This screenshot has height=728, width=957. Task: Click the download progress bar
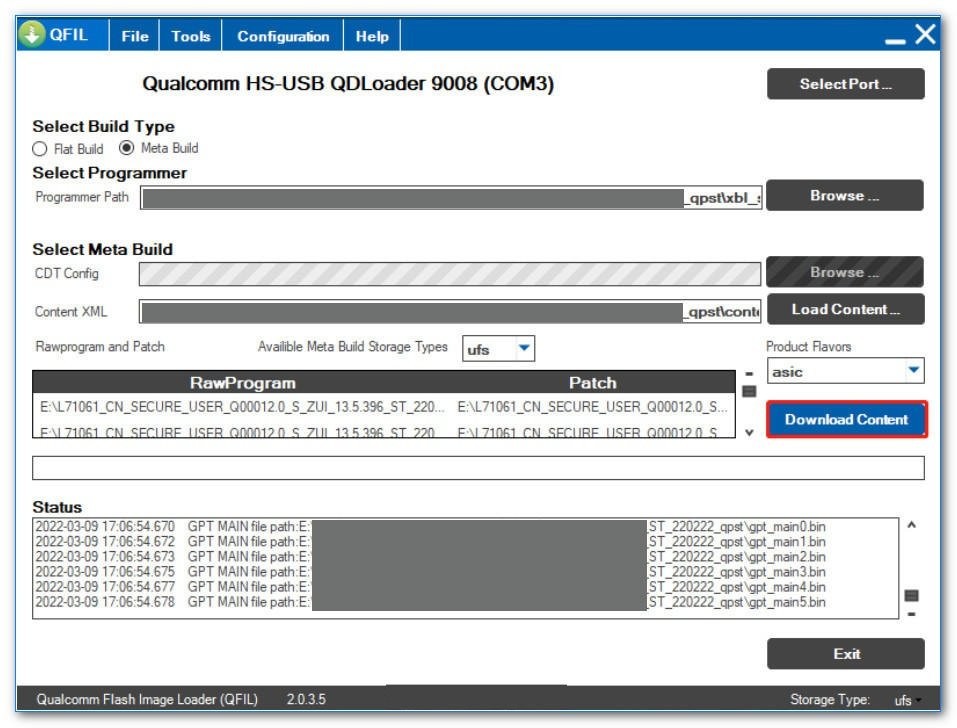click(x=478, y=468)
